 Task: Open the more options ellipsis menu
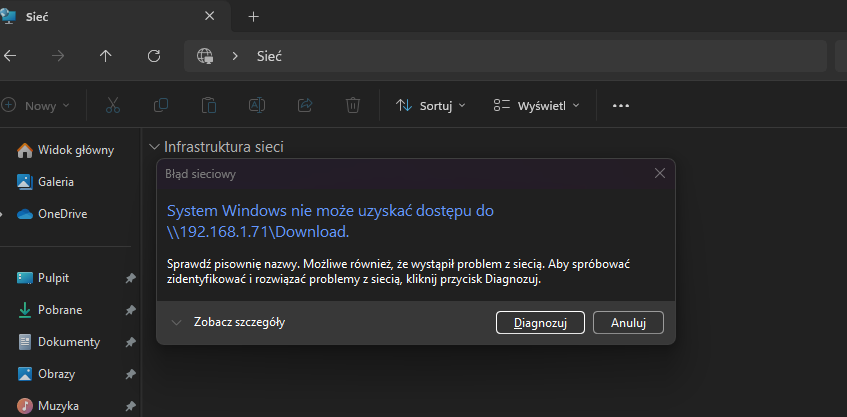click(x=621, y=105)
